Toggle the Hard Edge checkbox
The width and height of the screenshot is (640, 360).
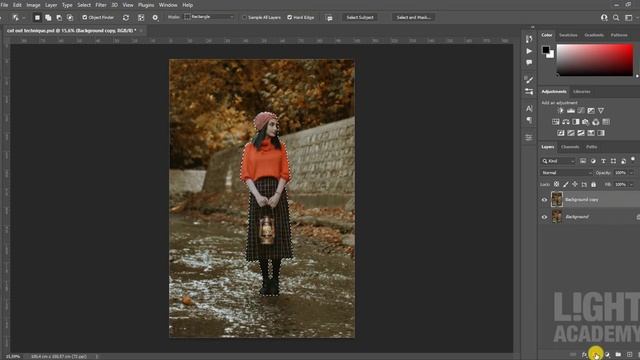(290, 18)
